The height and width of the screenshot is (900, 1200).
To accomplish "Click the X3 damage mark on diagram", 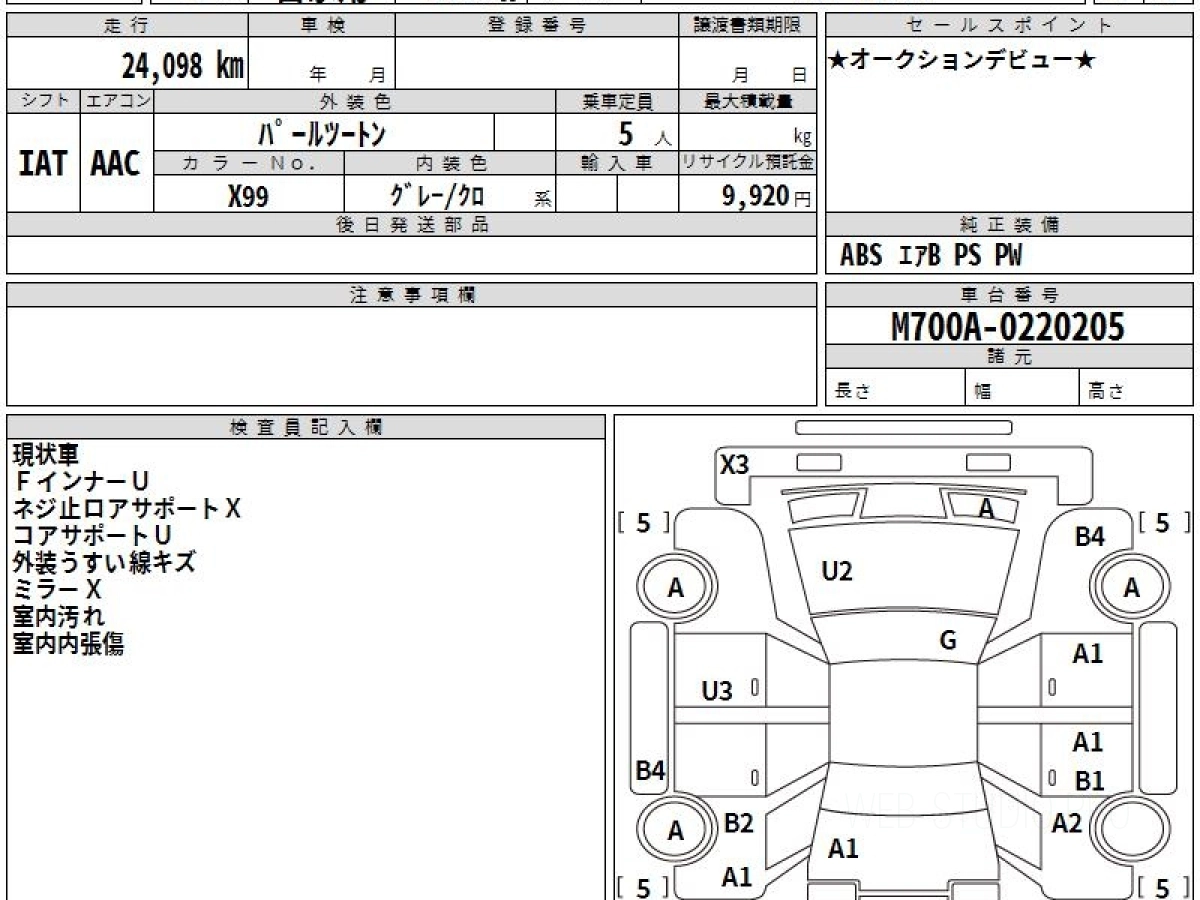I will point(735,464).
